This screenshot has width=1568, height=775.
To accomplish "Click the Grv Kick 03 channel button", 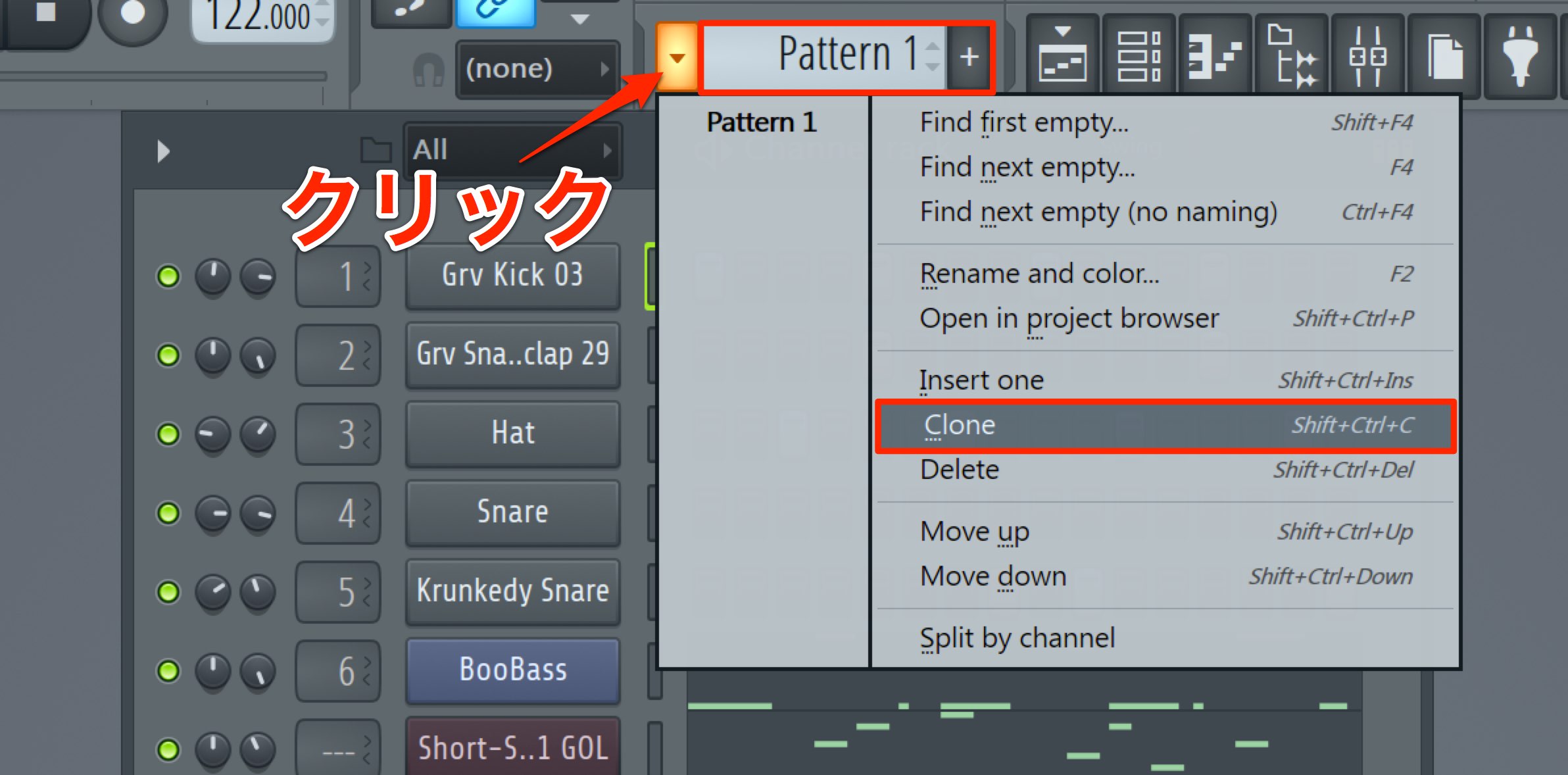I will 512,276.
